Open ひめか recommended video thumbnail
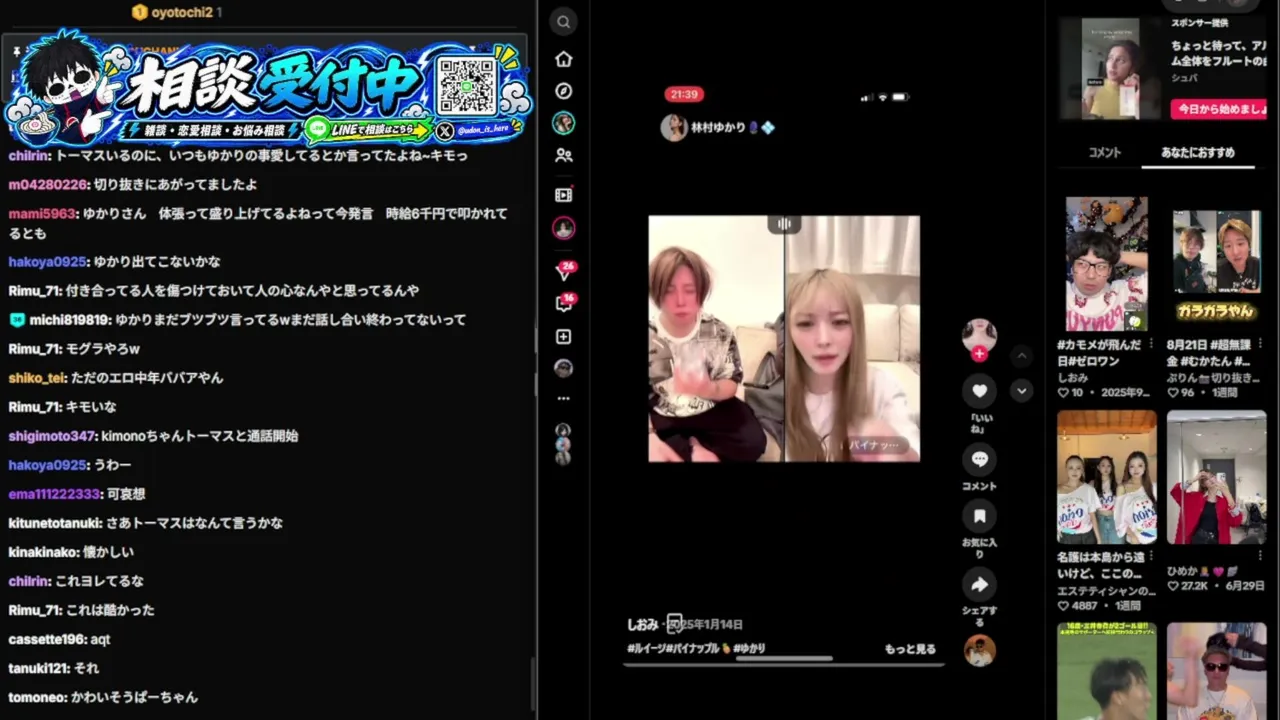 (x=1216, y=477)
